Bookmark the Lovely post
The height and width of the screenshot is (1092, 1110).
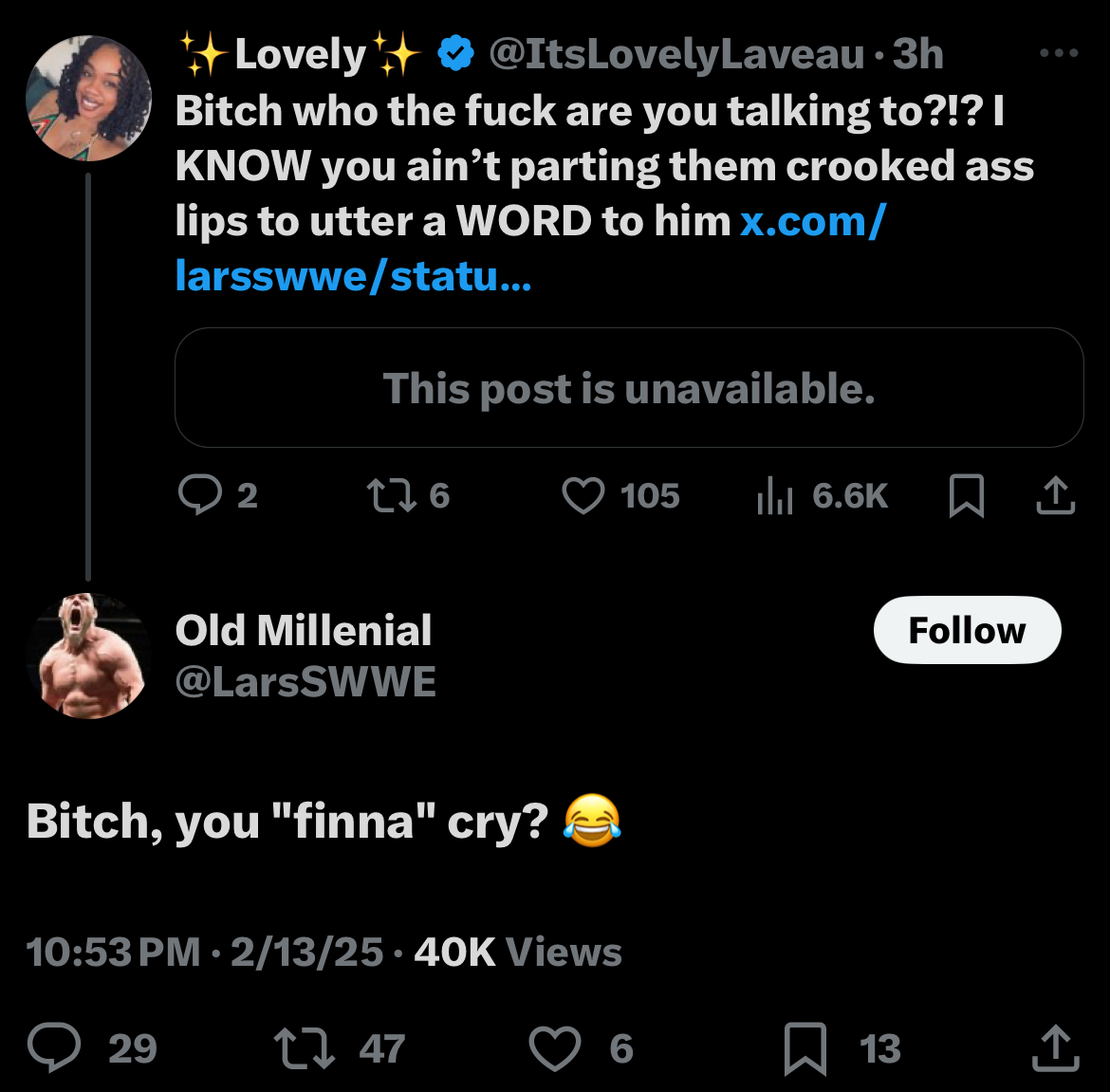point(966,495)
